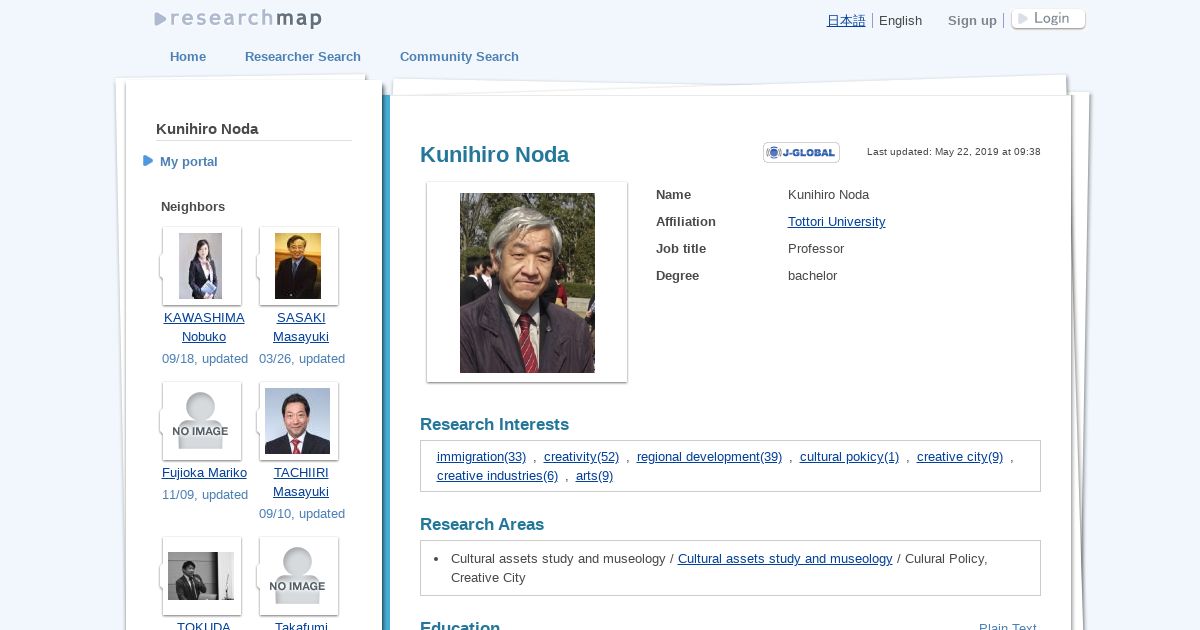Open the Researcher Search menu
1200x630 pixels.
[x=303, y=56]
